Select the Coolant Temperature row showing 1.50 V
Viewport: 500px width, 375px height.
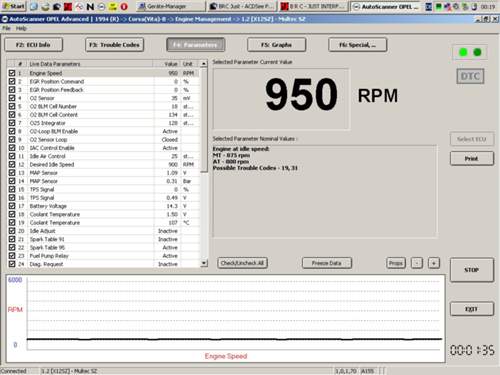tap(103, 214)
